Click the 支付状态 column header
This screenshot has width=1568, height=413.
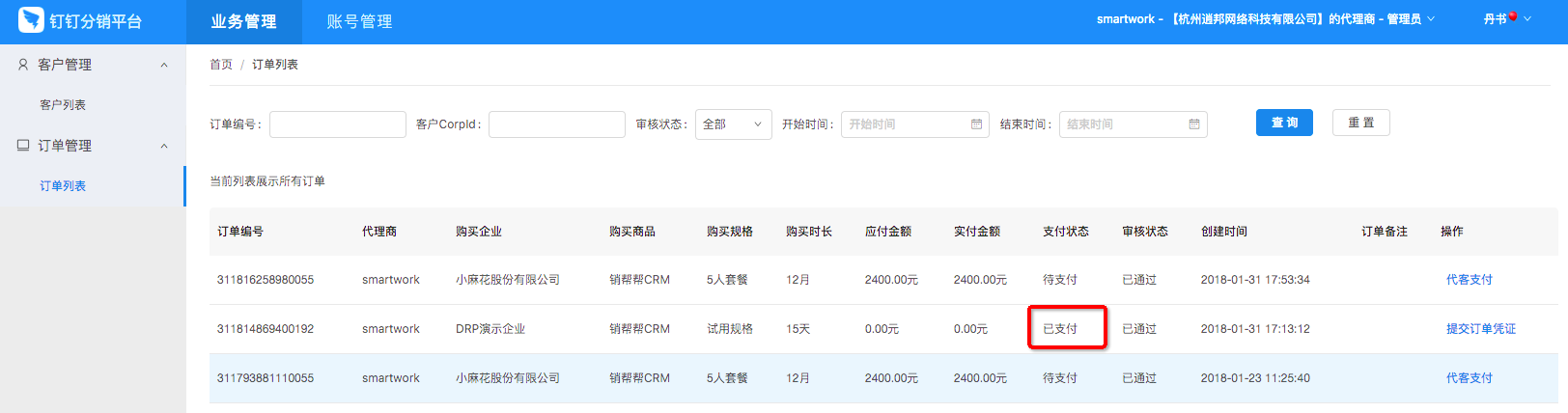[x=1066, y=232]
